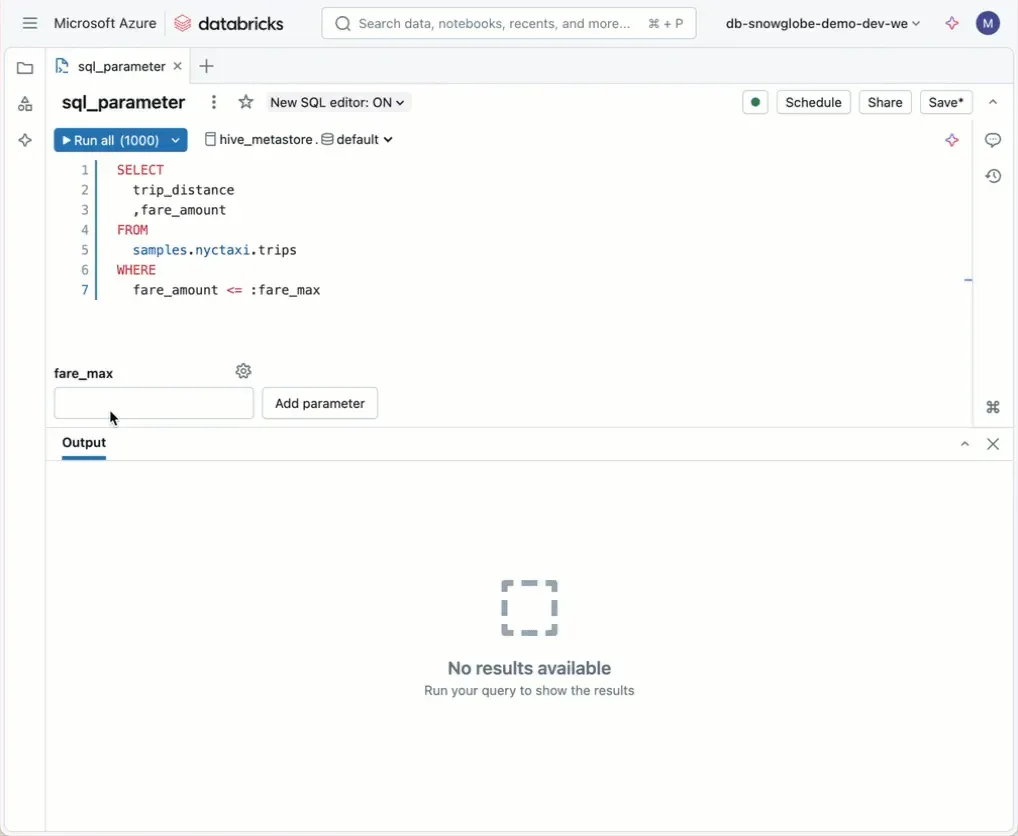Open the catalog shapes sidebar icon
1018x836 pixels.
coord(25,104)
